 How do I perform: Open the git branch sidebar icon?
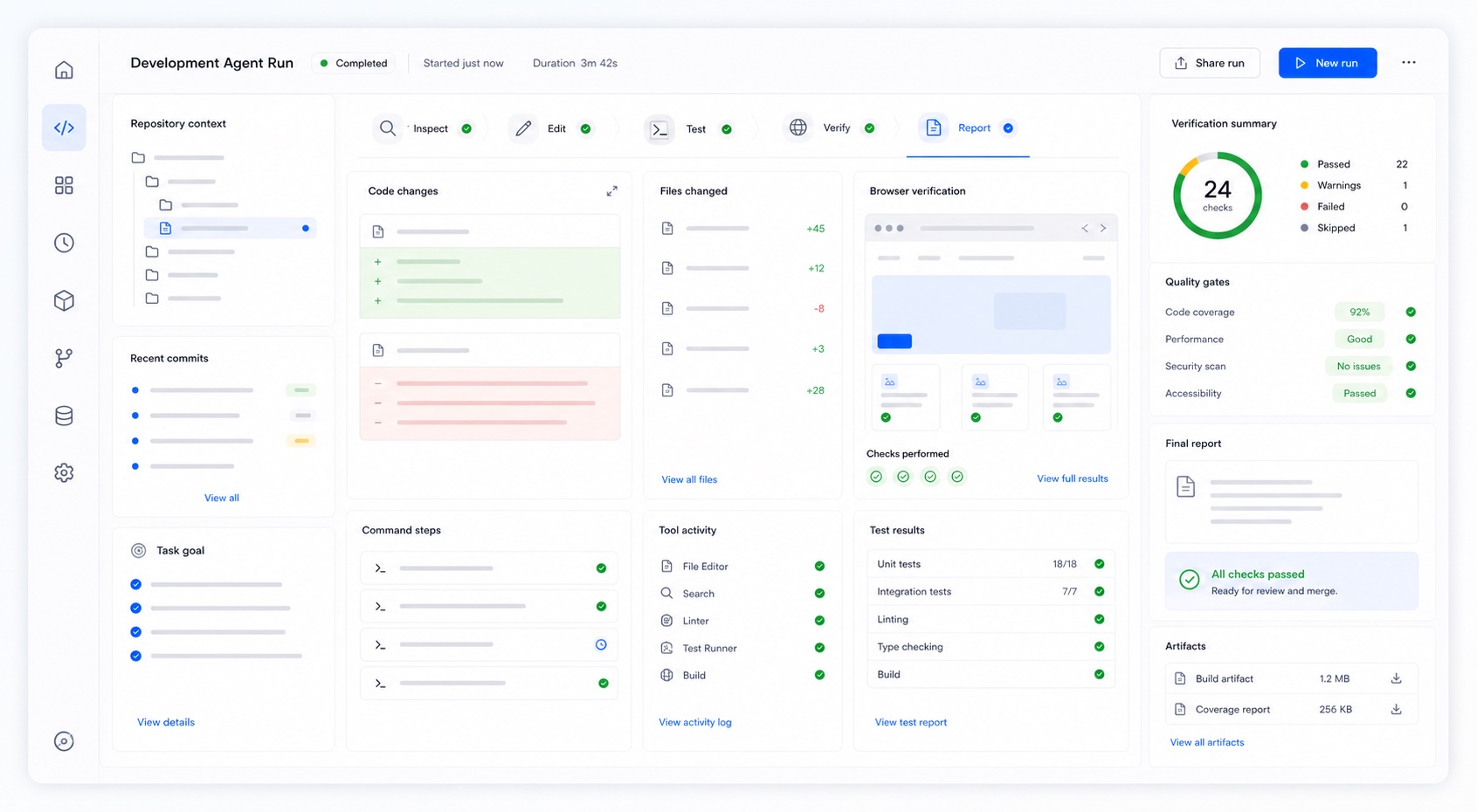pyautogui.click(x=64, y=358)
